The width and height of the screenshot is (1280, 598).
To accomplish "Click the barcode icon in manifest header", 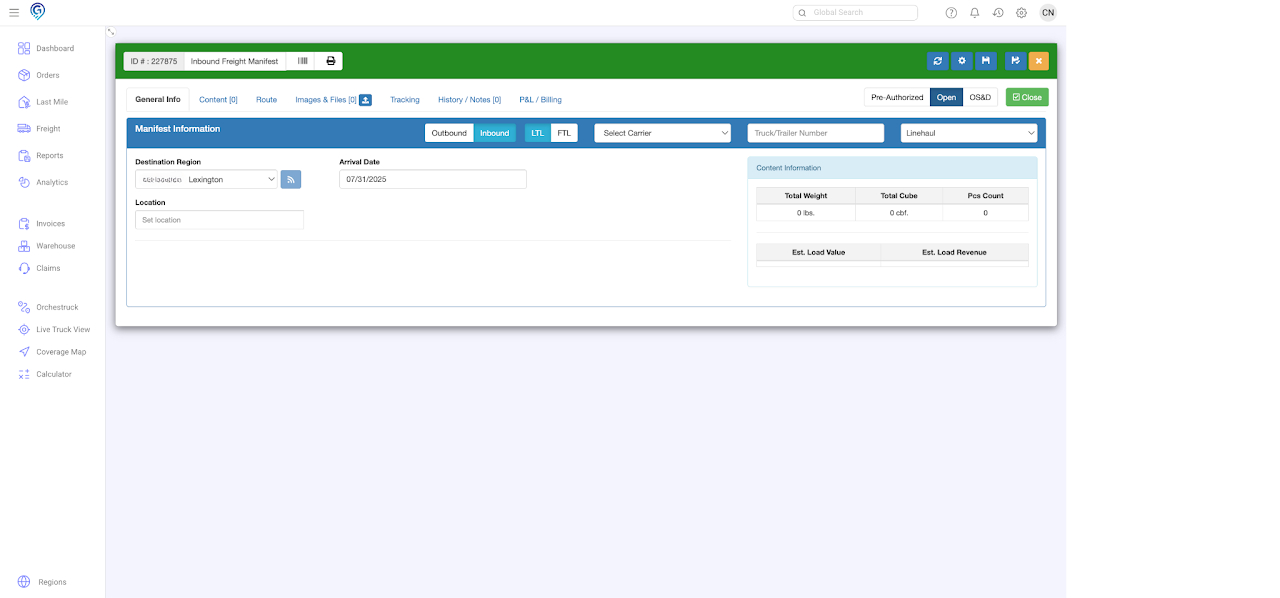I will point(302,61).
